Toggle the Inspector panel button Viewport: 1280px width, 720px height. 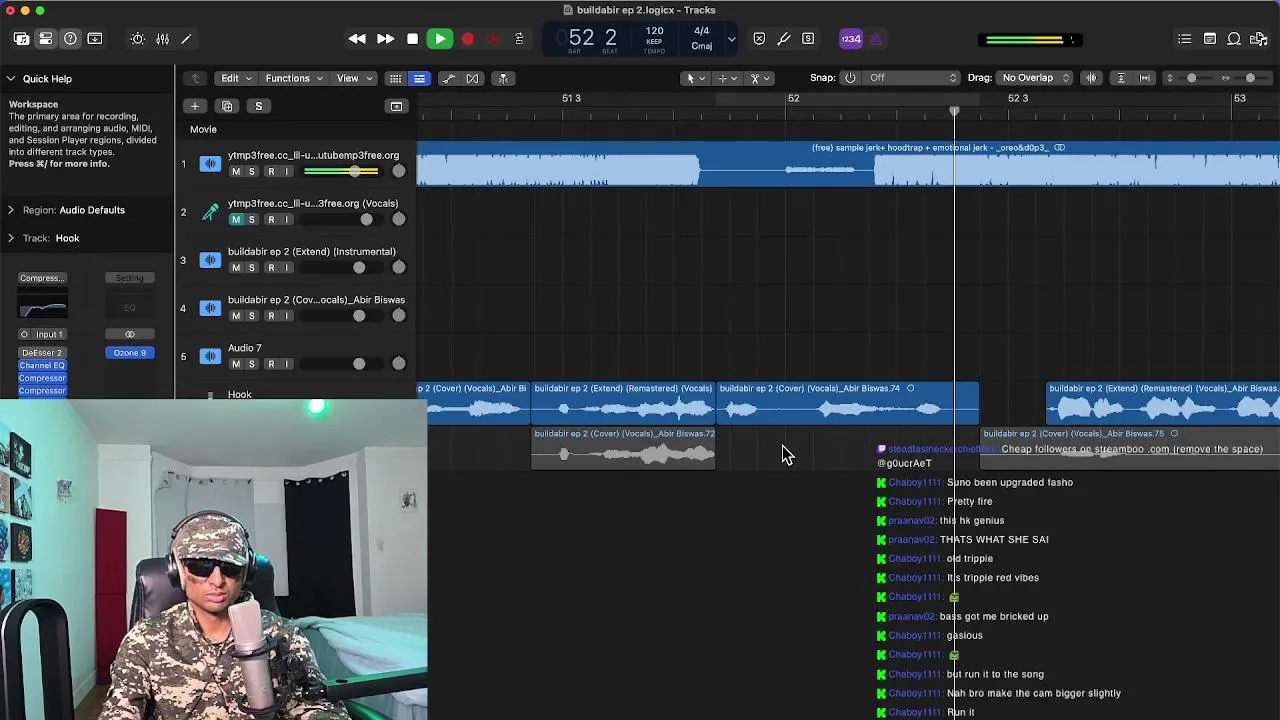[x=46, y=39]
